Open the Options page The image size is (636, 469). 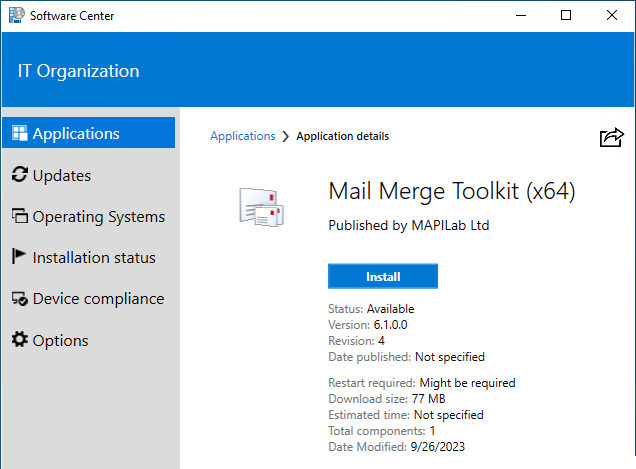tap(50, 340)
